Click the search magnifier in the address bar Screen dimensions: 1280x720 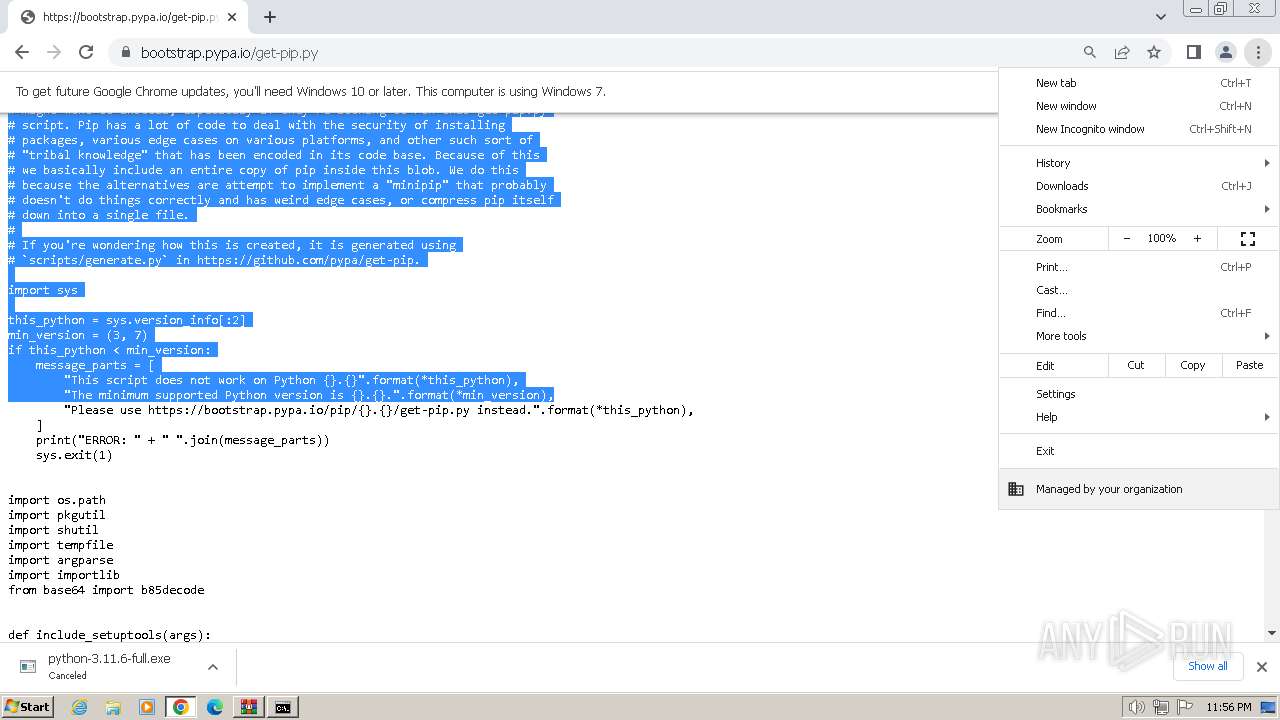click(1090, 52)
